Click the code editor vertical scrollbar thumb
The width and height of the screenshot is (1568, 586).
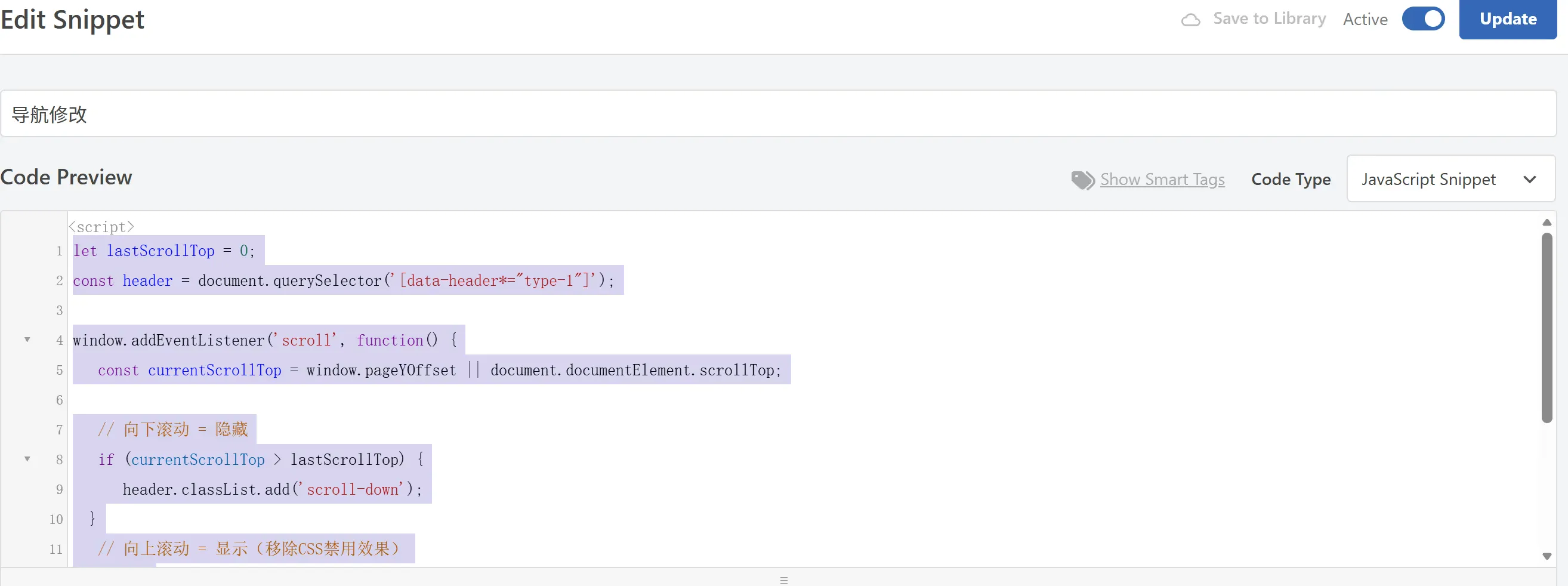[x=1546, y=328]
